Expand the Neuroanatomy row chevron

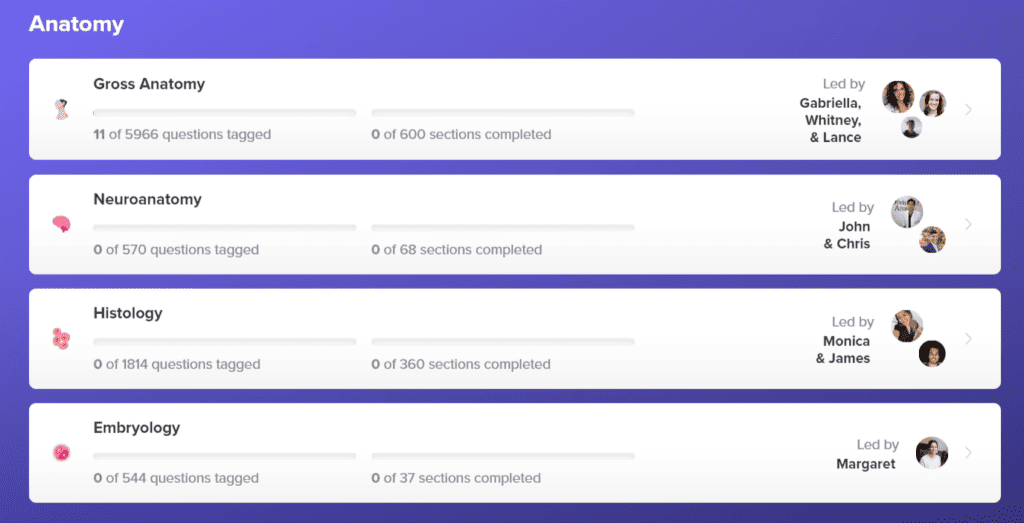pyautogui.click(x=968, y=224)
